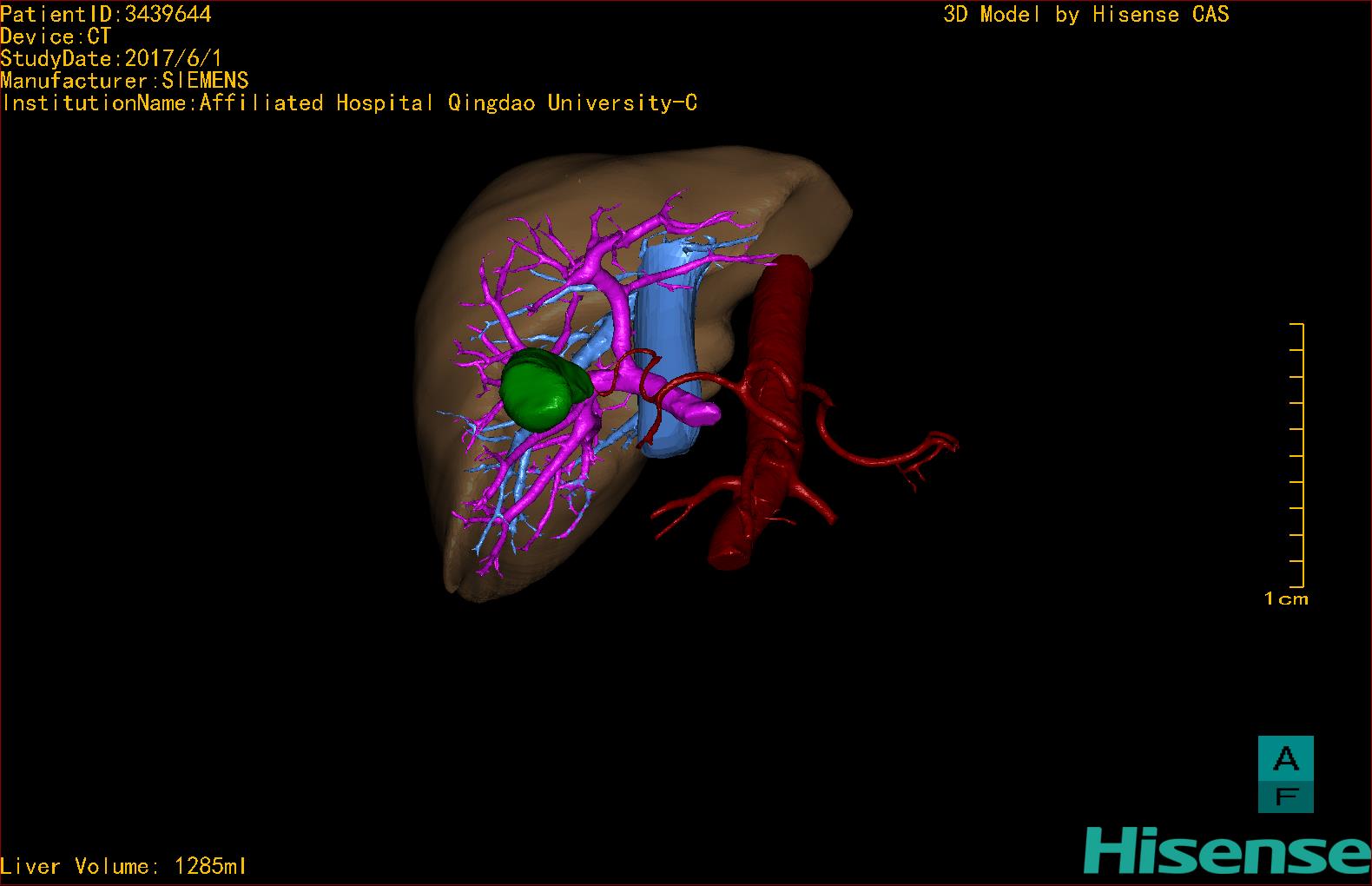1372x886 pixels.
Task: Click the orientation cube A face
Action: 1285,757
